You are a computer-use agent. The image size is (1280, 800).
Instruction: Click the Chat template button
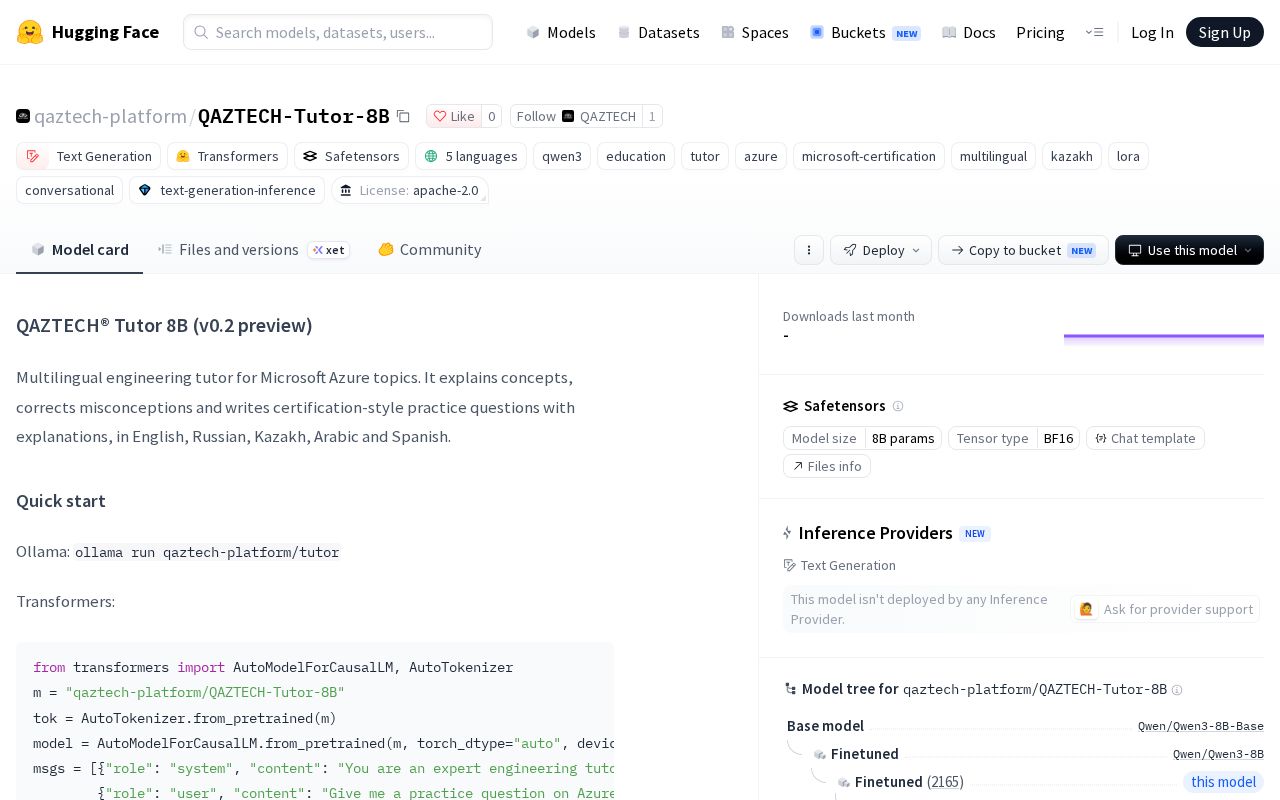point(1145,438)
